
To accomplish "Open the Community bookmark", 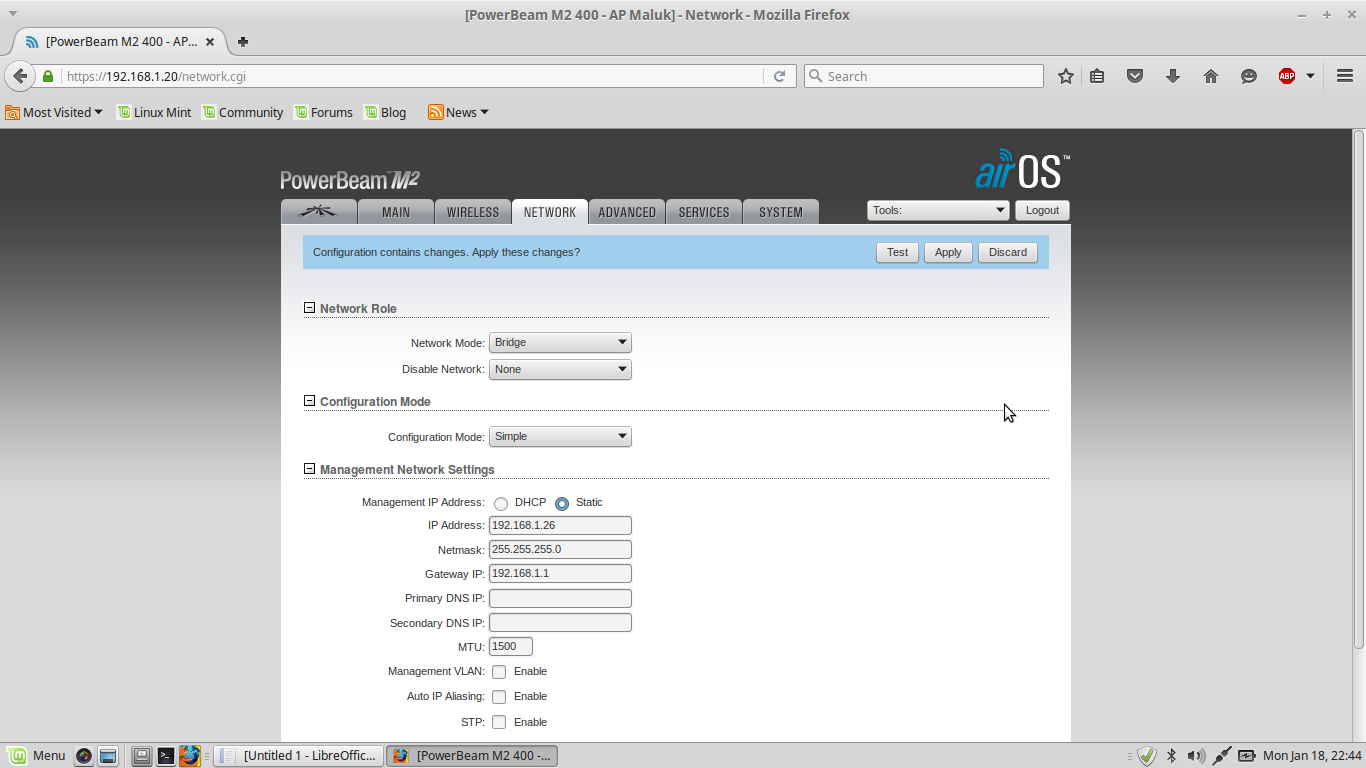I will 243,112.
